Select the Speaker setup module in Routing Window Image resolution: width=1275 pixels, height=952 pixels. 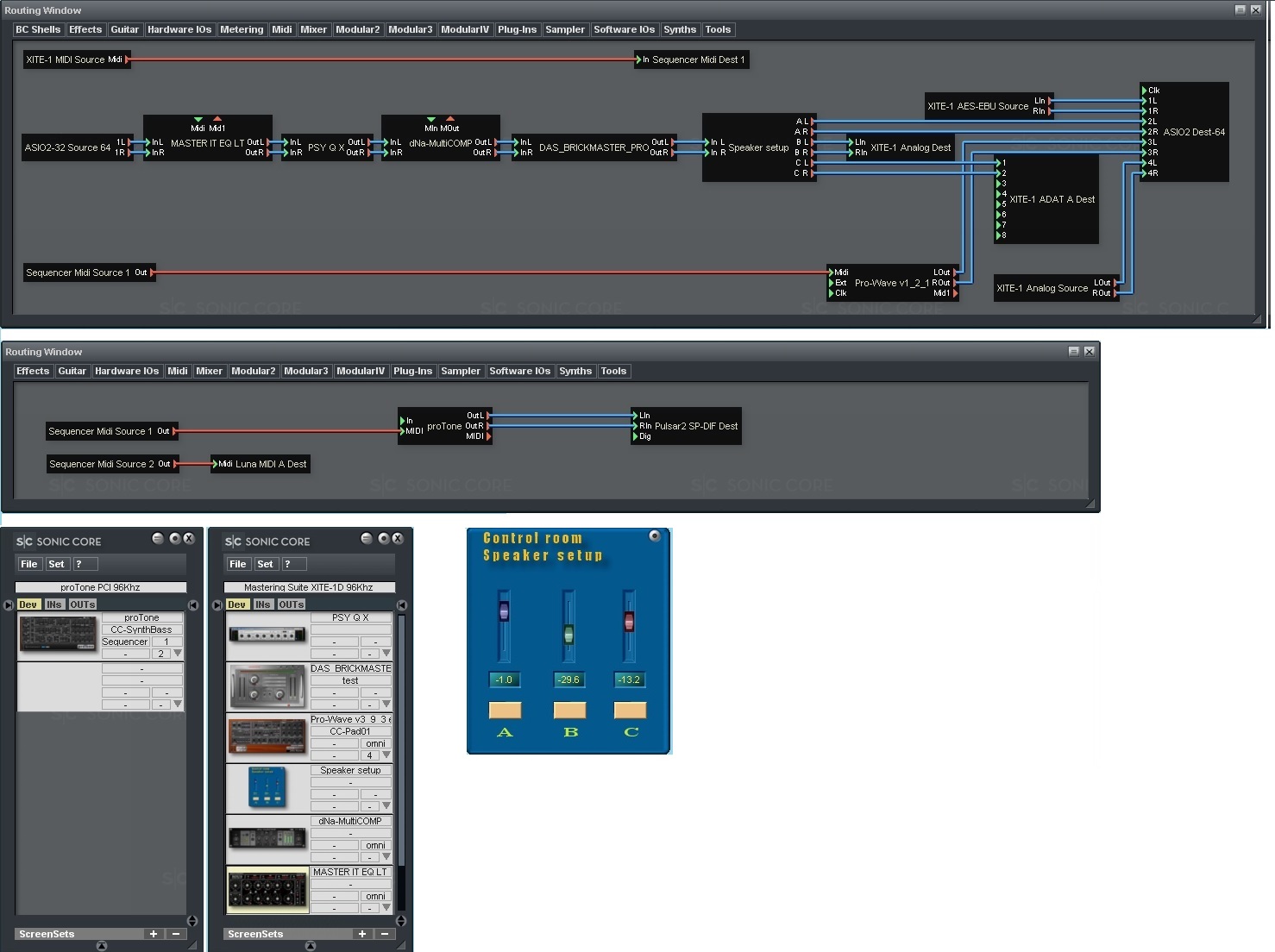pos(758,147)
